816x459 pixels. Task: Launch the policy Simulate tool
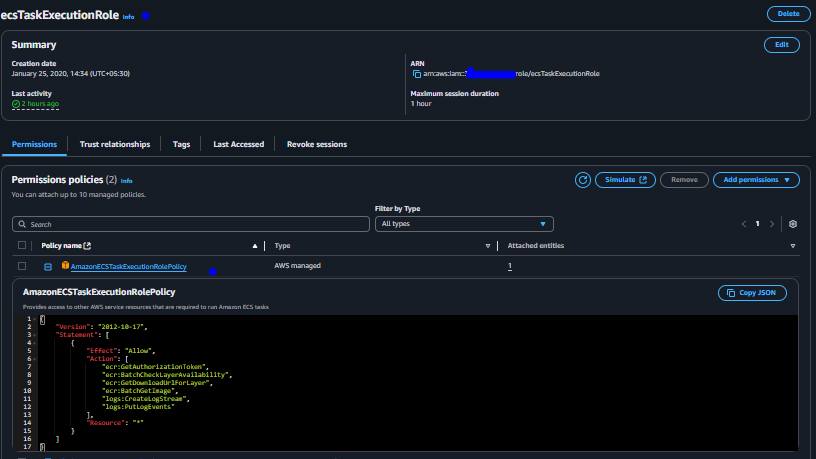[625, 180]
